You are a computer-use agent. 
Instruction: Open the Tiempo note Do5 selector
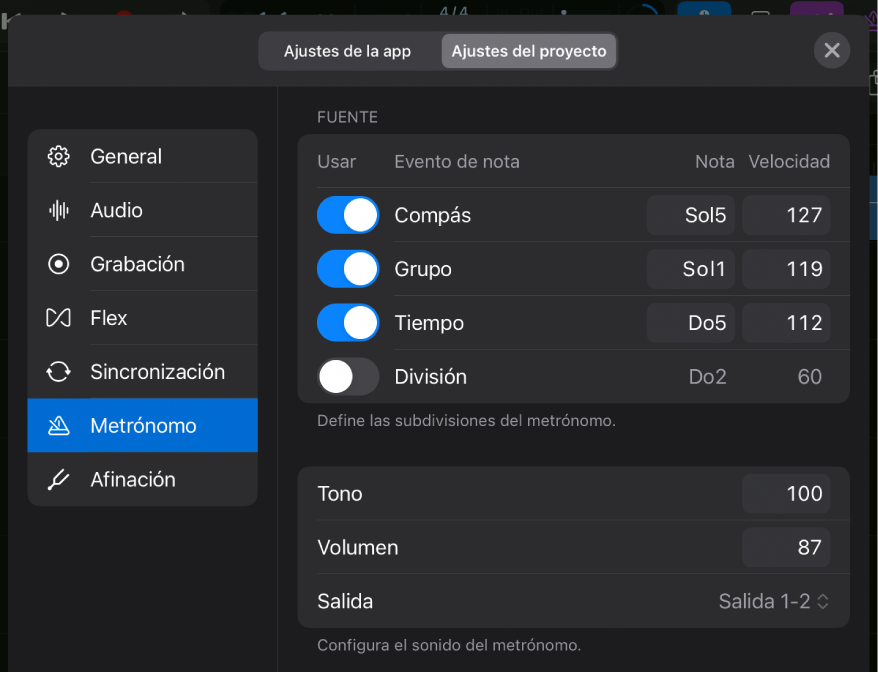(x=690, y=323)
